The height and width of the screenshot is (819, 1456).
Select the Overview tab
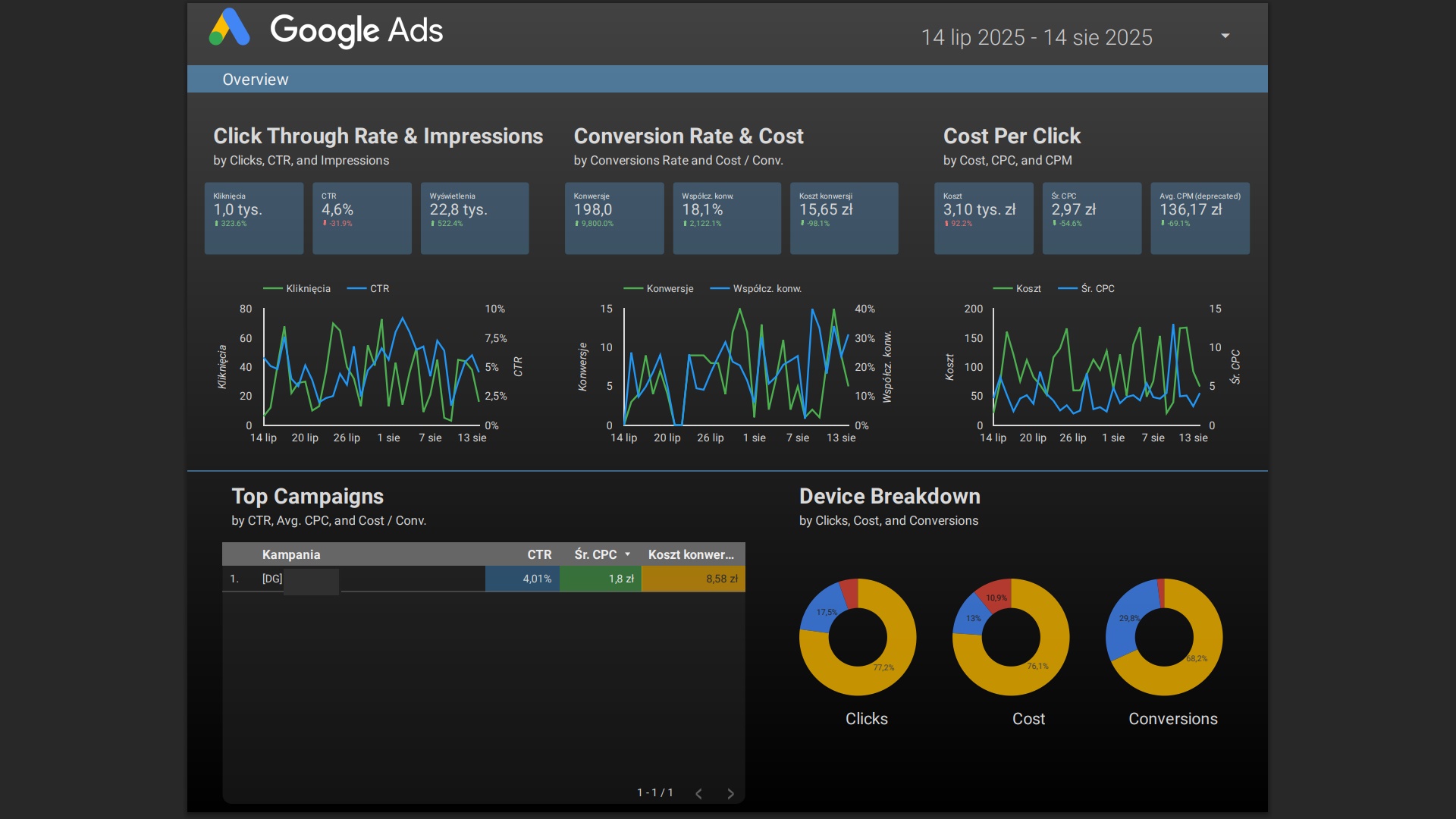point(256,80)
